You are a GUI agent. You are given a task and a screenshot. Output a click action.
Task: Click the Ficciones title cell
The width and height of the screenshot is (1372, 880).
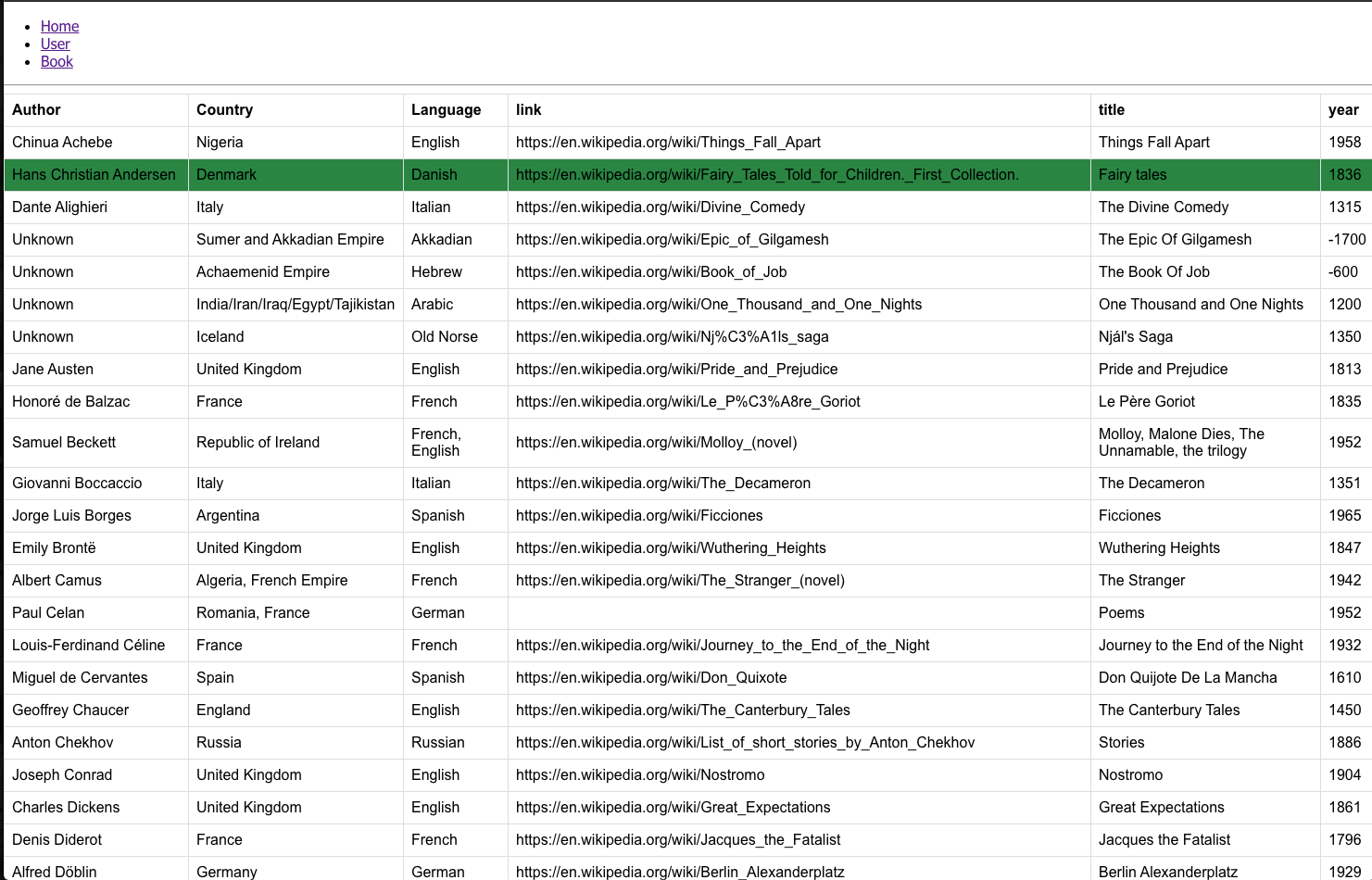tap(1205, 516)
